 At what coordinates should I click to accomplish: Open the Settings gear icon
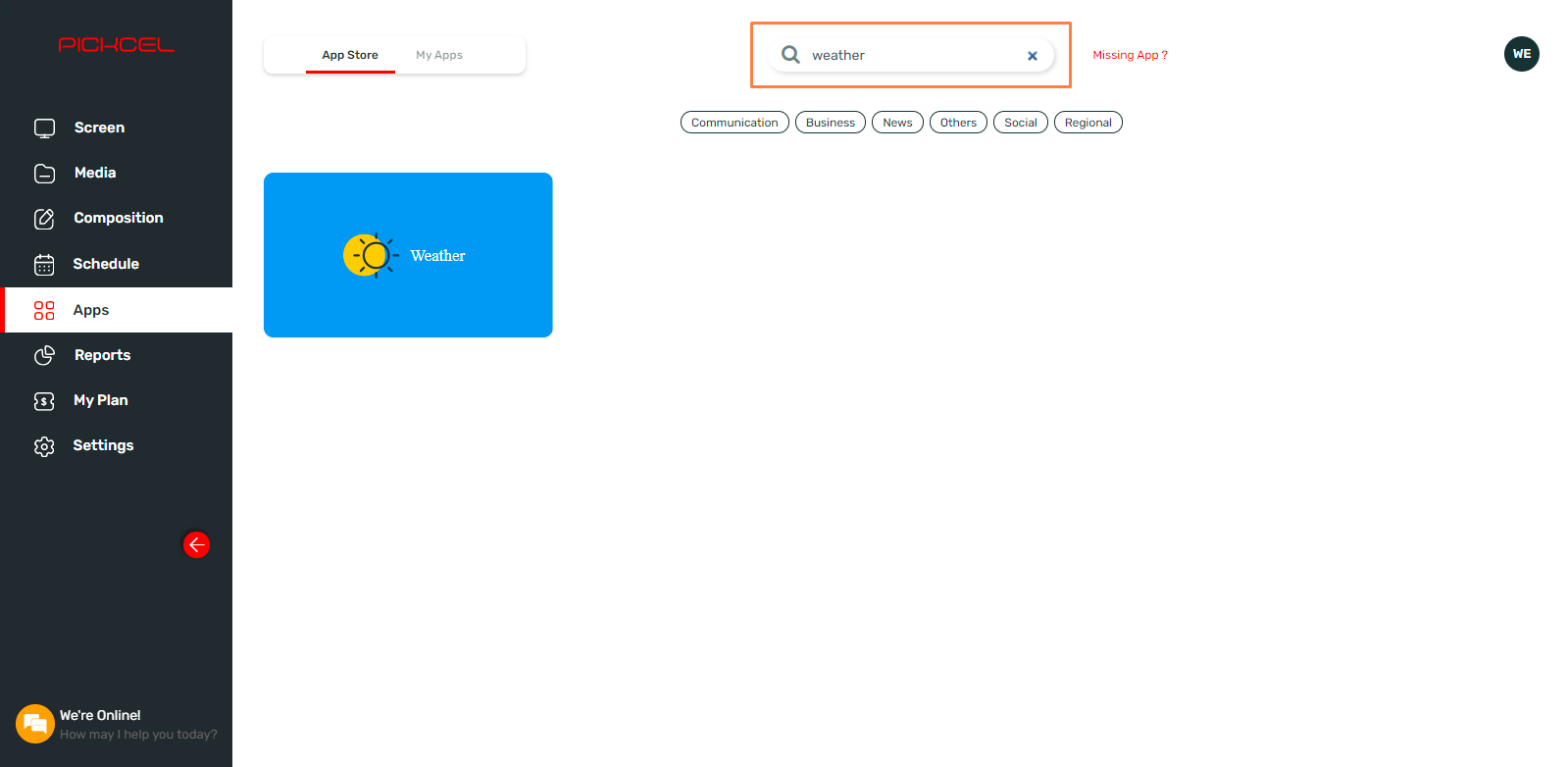pyautogui.click(x=44, y=446)
